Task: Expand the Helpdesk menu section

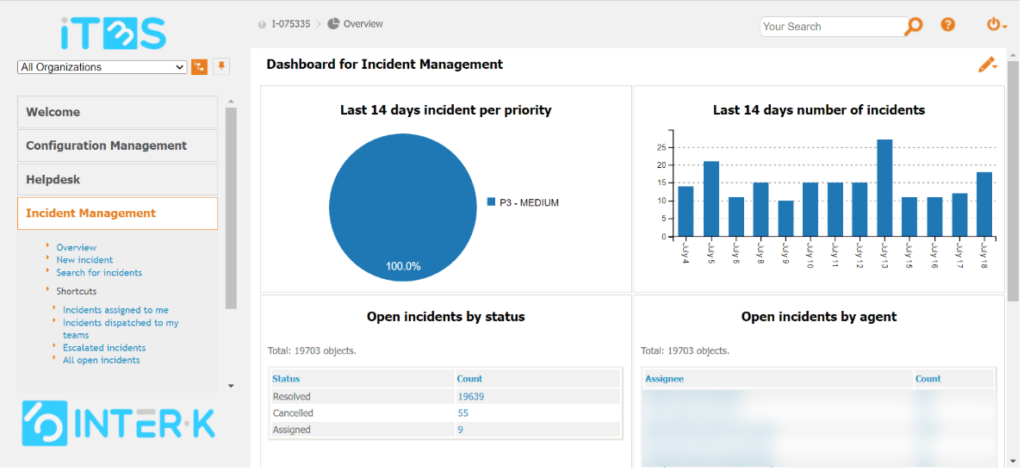Action: [117, 180]
